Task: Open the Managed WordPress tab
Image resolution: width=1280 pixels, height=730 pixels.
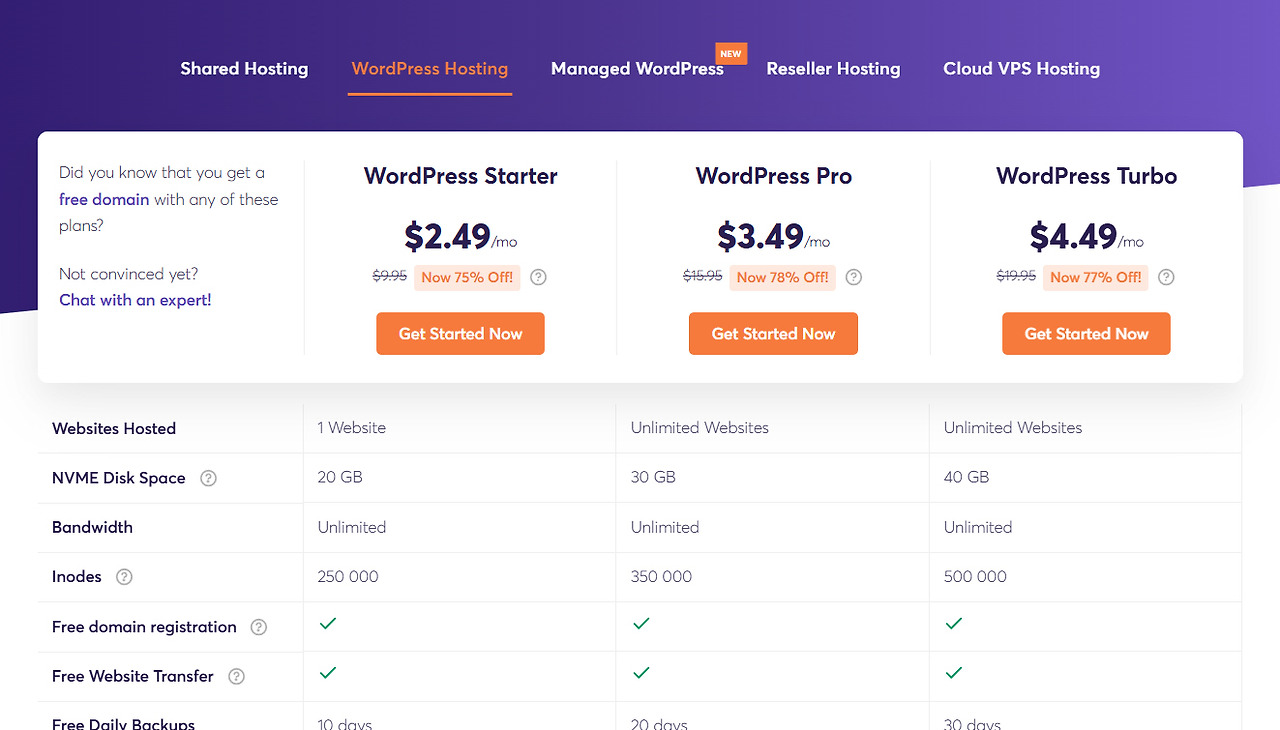Action: pos(637,69)
